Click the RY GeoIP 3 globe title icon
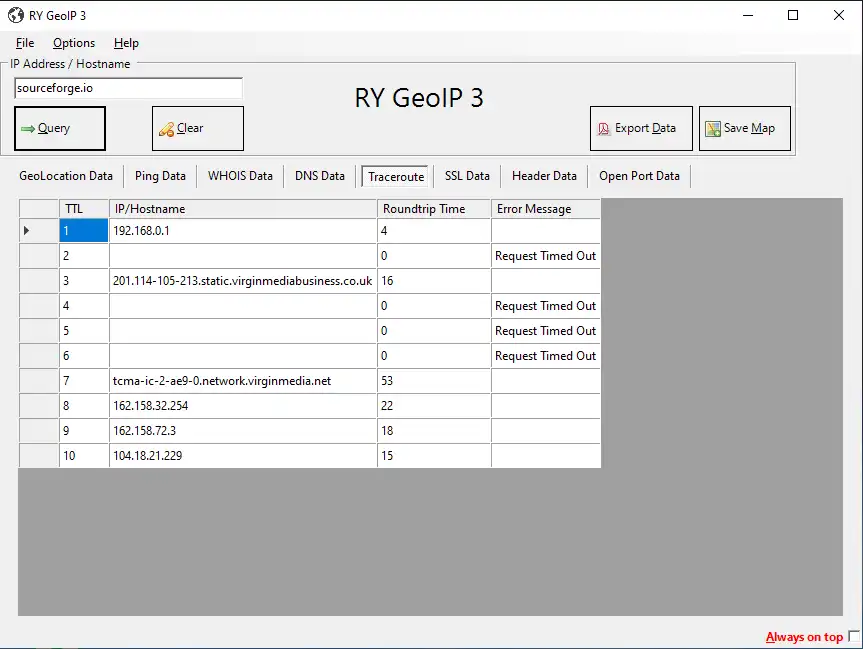Viewport: 863px width, 649px height. pos(16,15)
